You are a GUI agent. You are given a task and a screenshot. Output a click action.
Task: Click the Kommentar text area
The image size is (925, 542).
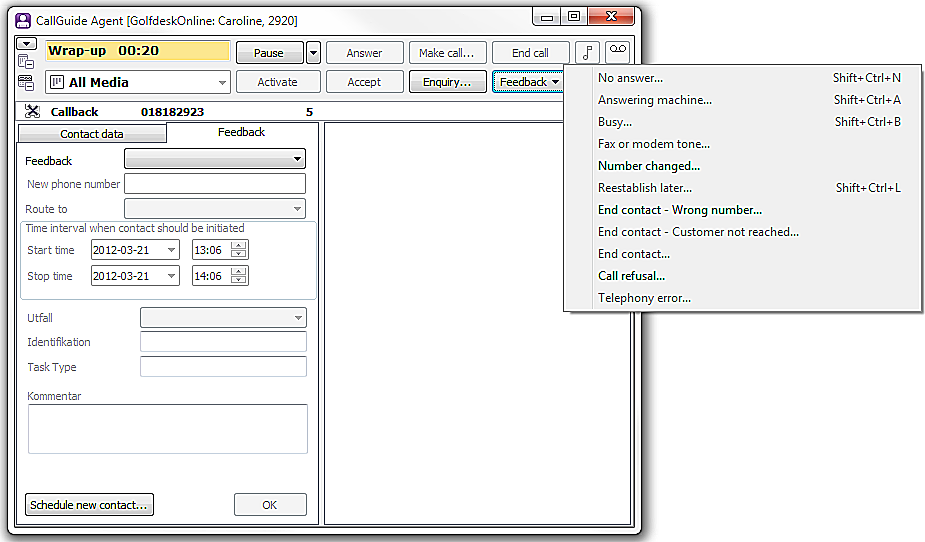(168, 429)
